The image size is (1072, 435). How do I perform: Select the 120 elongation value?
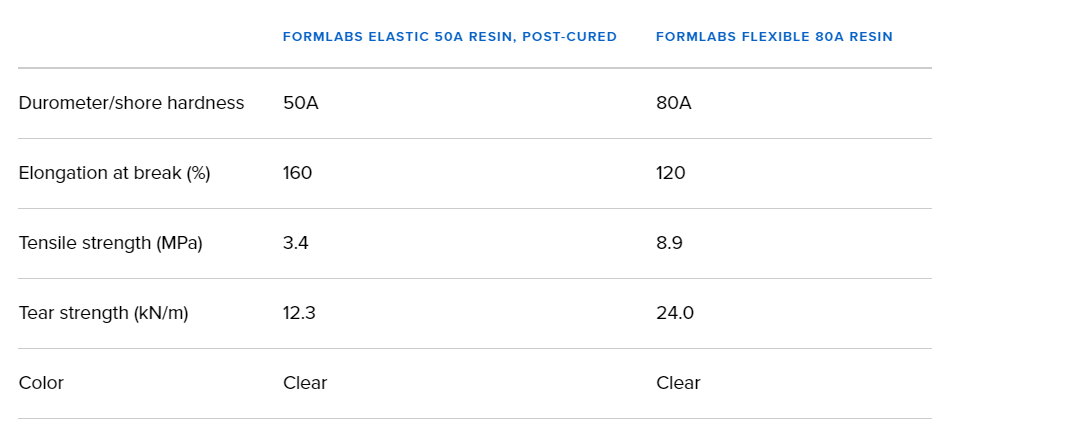pyautogui.click(x=670, y=173)
